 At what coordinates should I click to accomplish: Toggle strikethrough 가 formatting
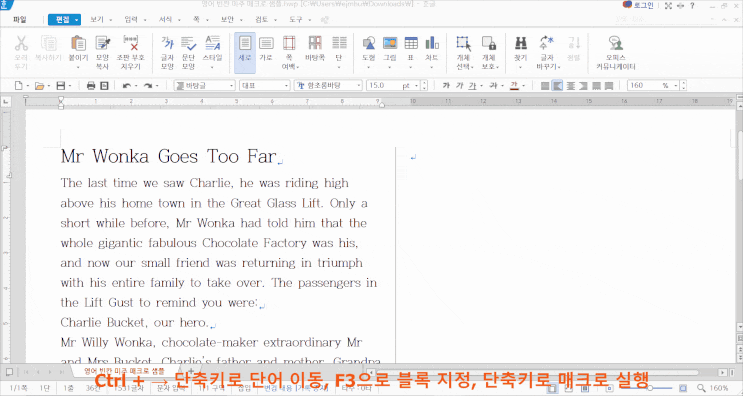[x=494, y=86]
